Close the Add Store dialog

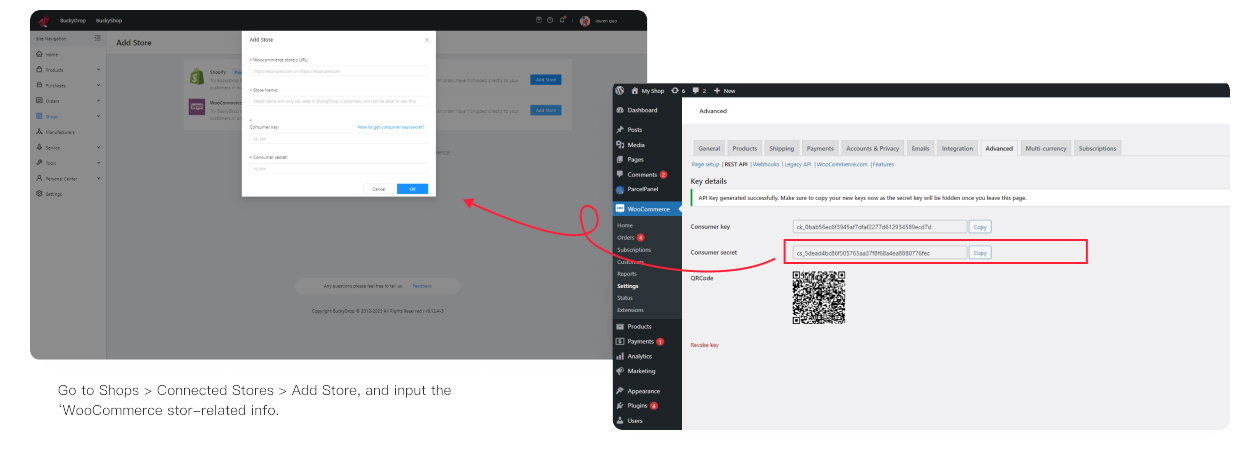click(x=426, y=40)
